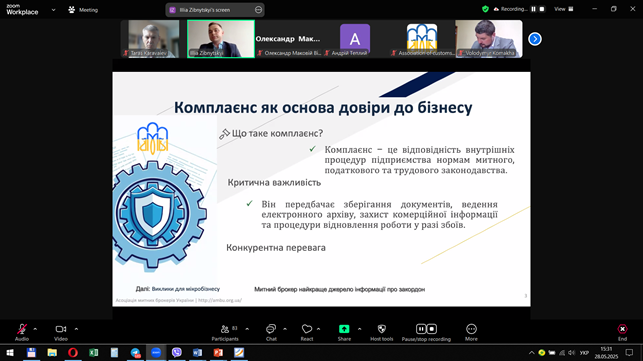643x361 pixels.
Task: Open File Explorer from taskbar
Action: click(x=52, y=352)
